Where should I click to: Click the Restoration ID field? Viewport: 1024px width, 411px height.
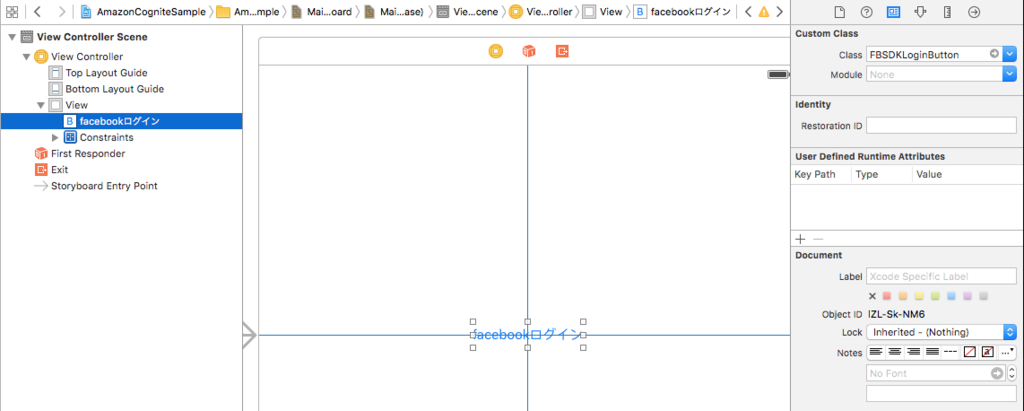point(941,125)
